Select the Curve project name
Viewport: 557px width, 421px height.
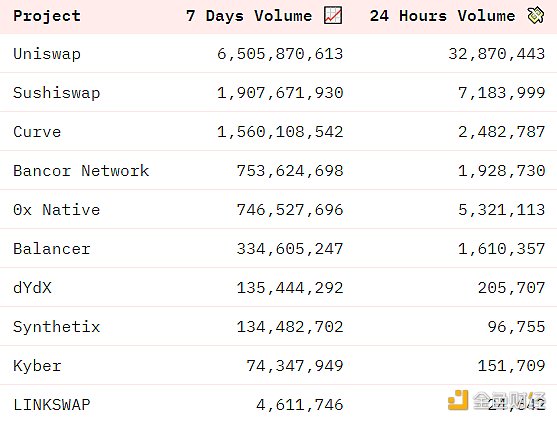pos(37,132)
